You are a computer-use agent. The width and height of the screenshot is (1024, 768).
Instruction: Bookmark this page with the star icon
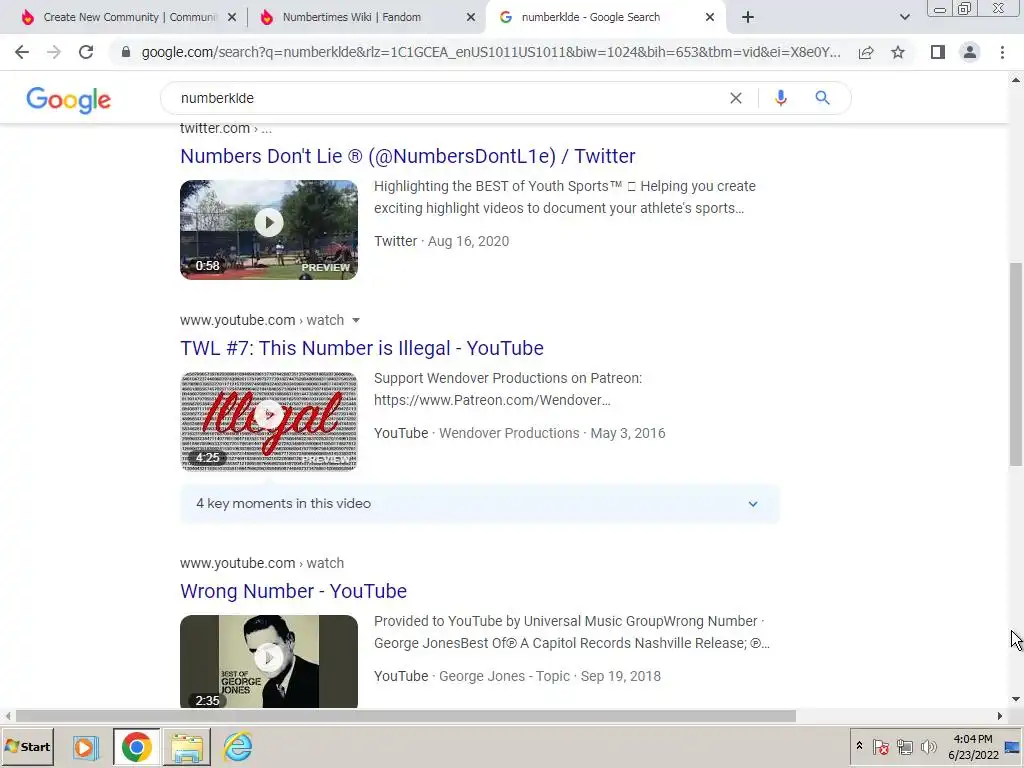898,52
